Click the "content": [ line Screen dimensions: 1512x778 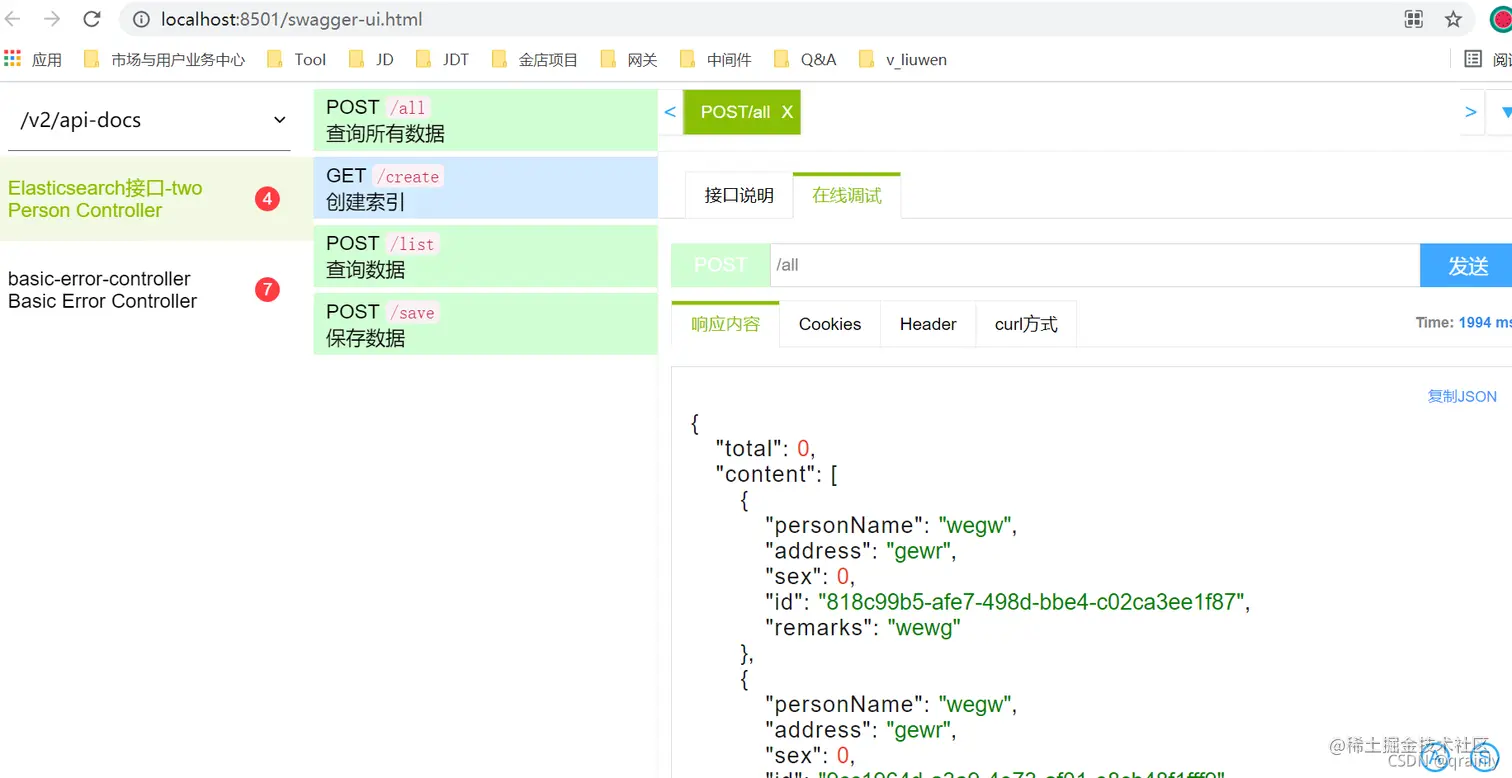pos(777,474)
